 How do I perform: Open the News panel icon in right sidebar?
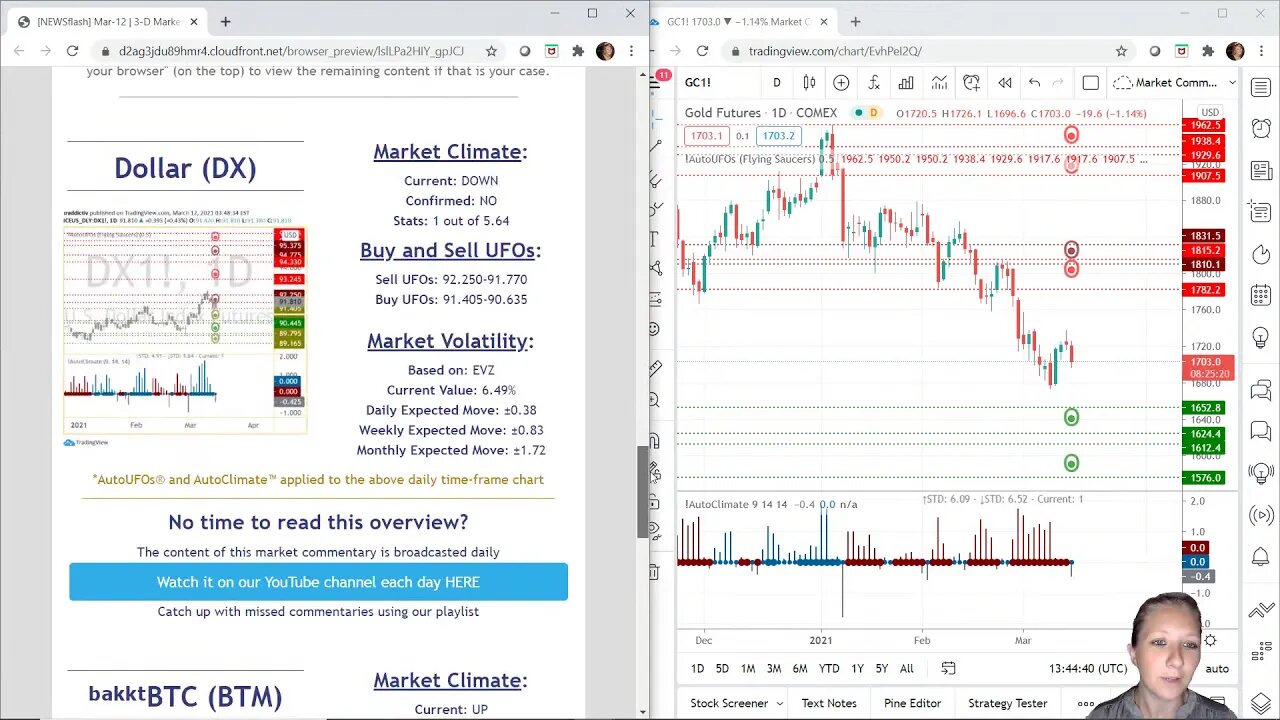(1260, 170)
